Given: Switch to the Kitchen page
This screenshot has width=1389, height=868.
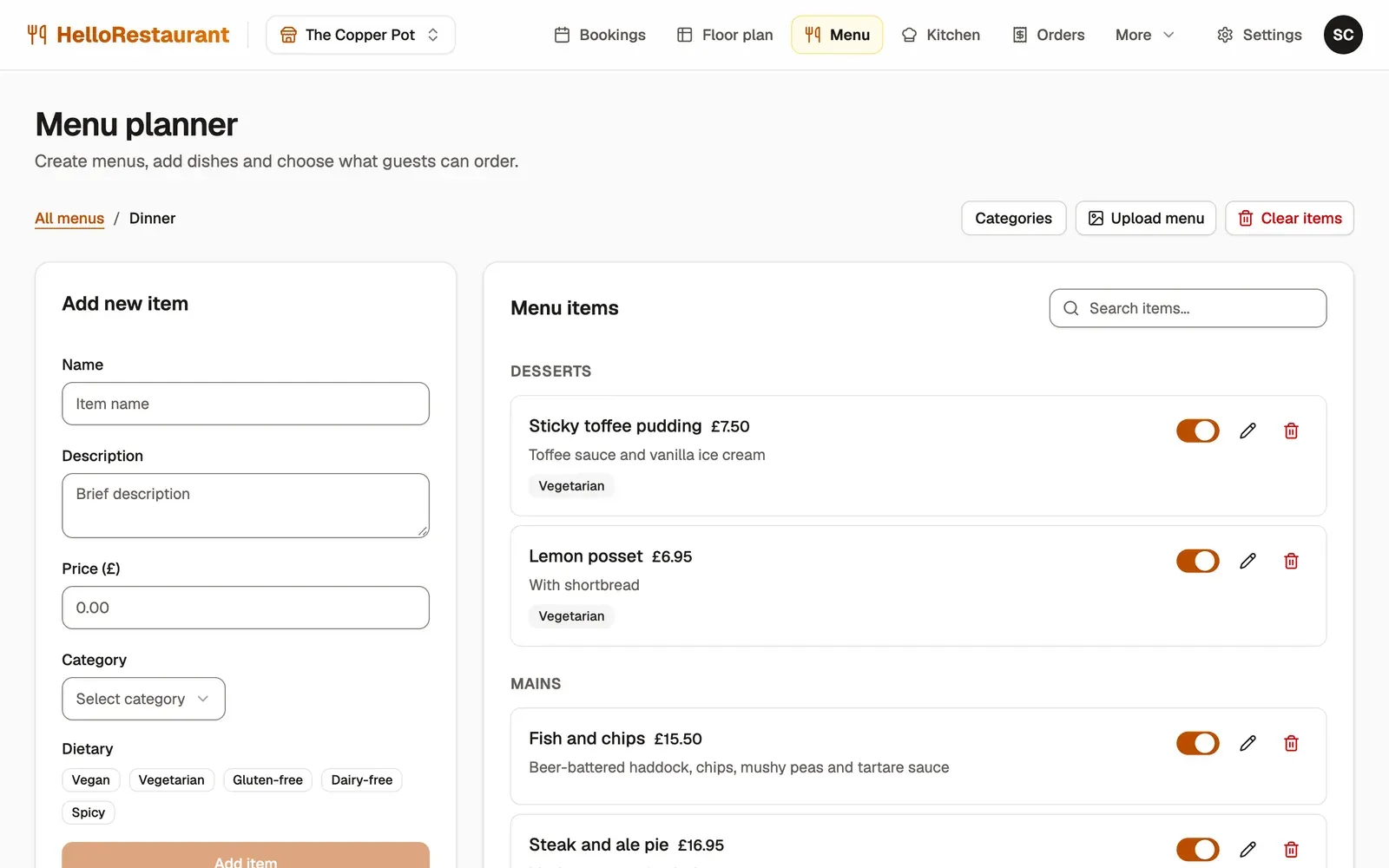Looking at the screenshot, I should tap(941, 35).
